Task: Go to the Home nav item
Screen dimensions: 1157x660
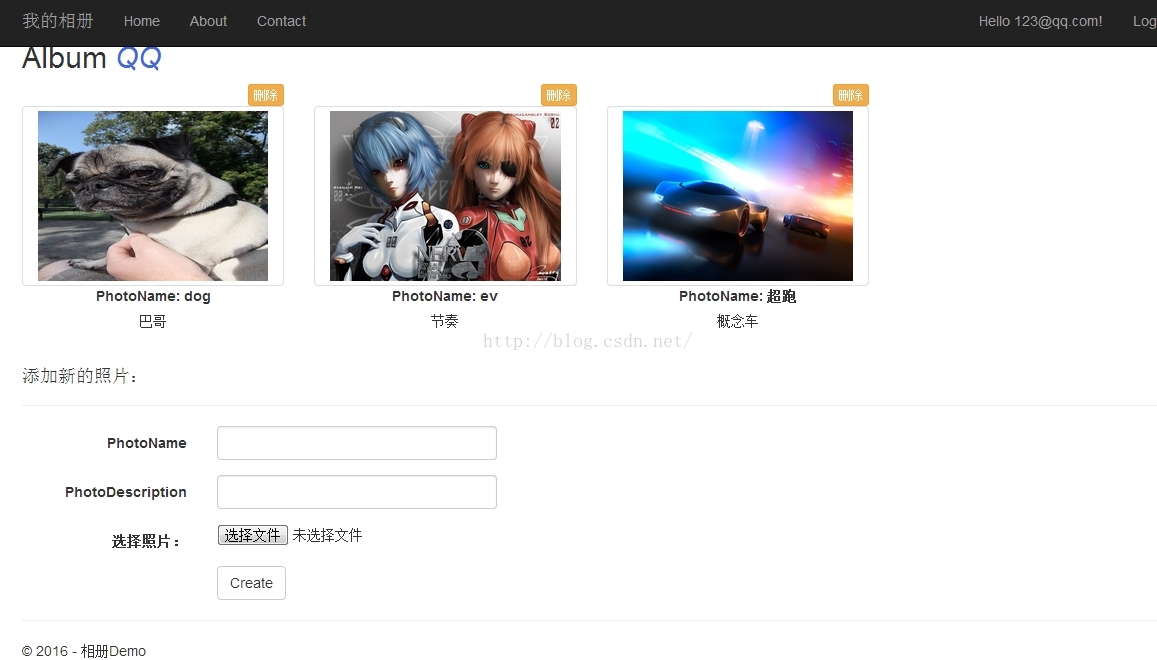Action: point(142,21)
